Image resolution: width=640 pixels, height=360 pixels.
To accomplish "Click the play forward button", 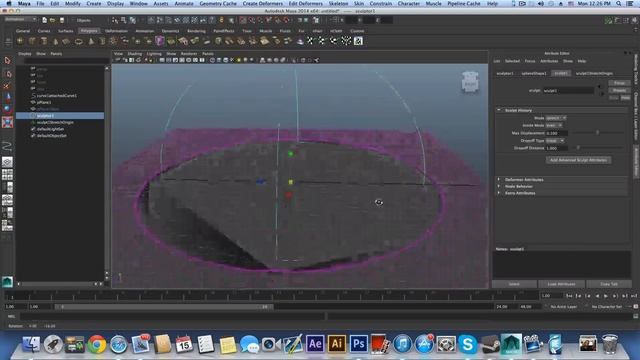I will click(606, 296).
